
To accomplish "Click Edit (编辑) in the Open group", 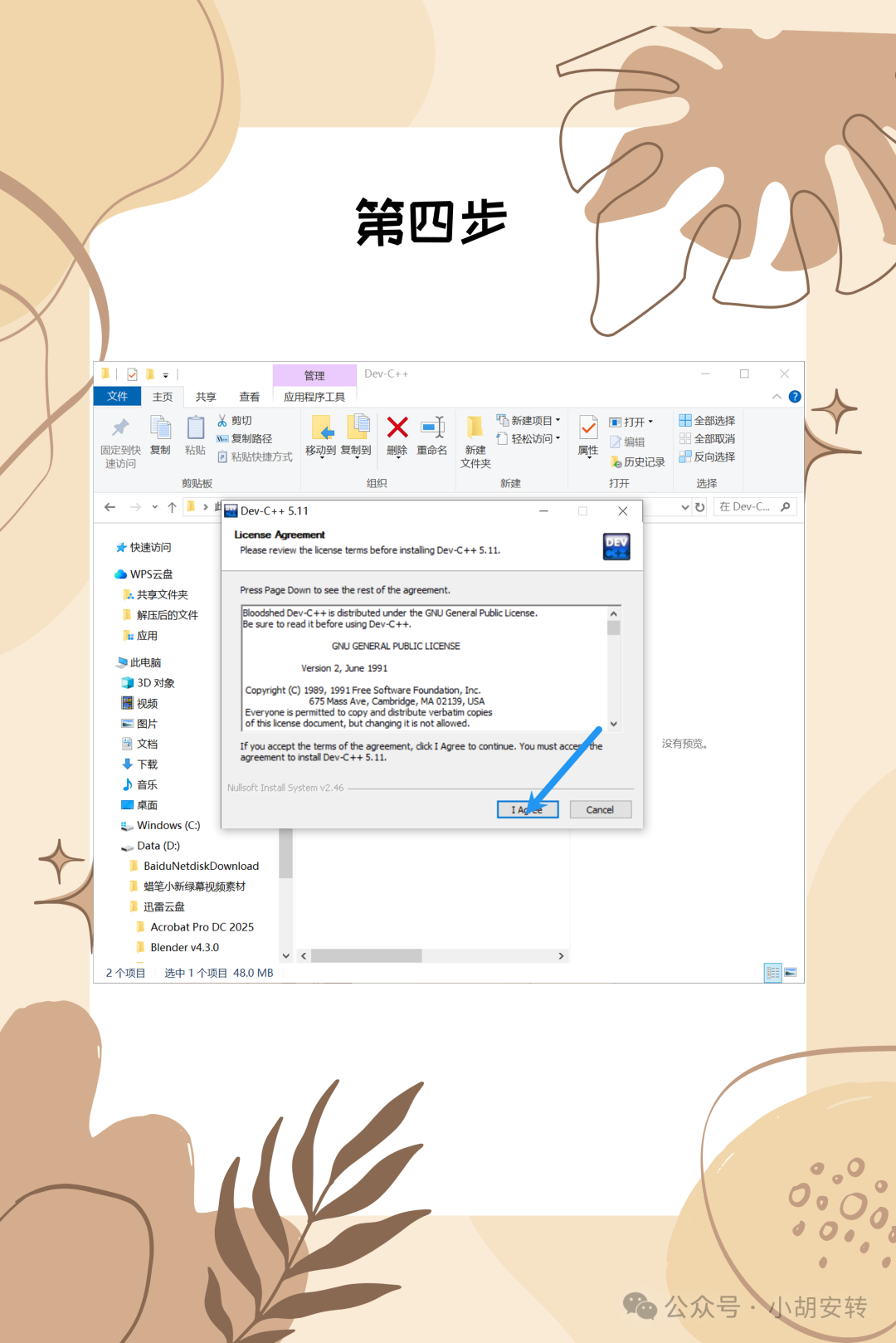I will 627,442.
